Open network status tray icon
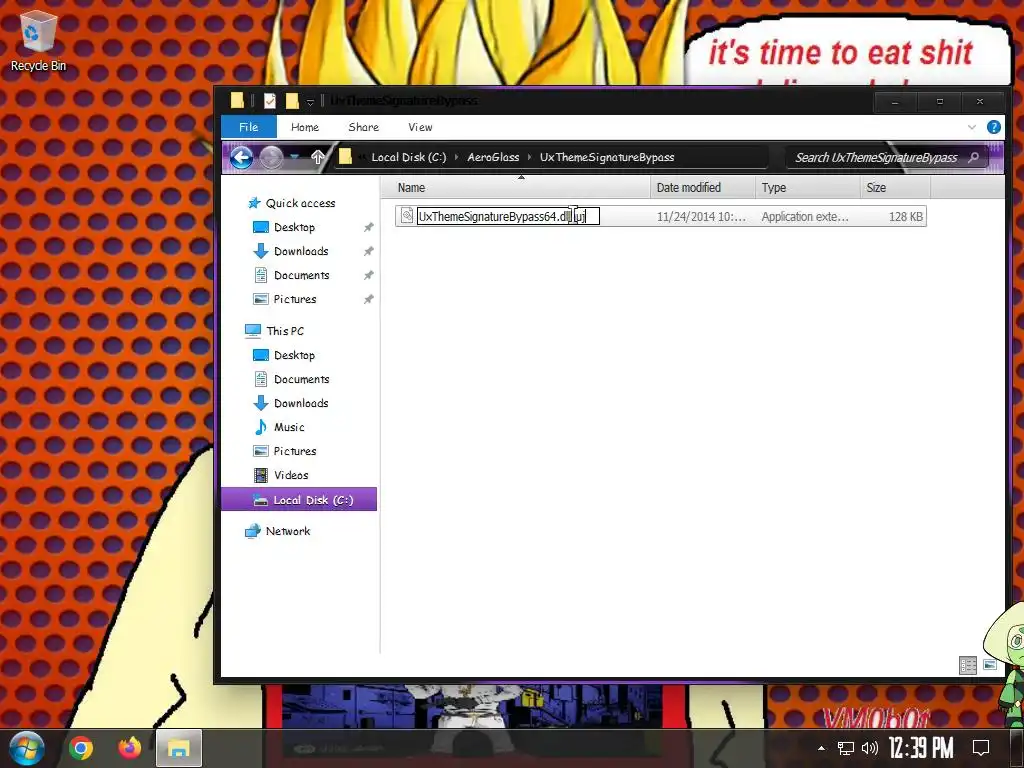Viewport: 1024px width, 768px height. point(846,748)
